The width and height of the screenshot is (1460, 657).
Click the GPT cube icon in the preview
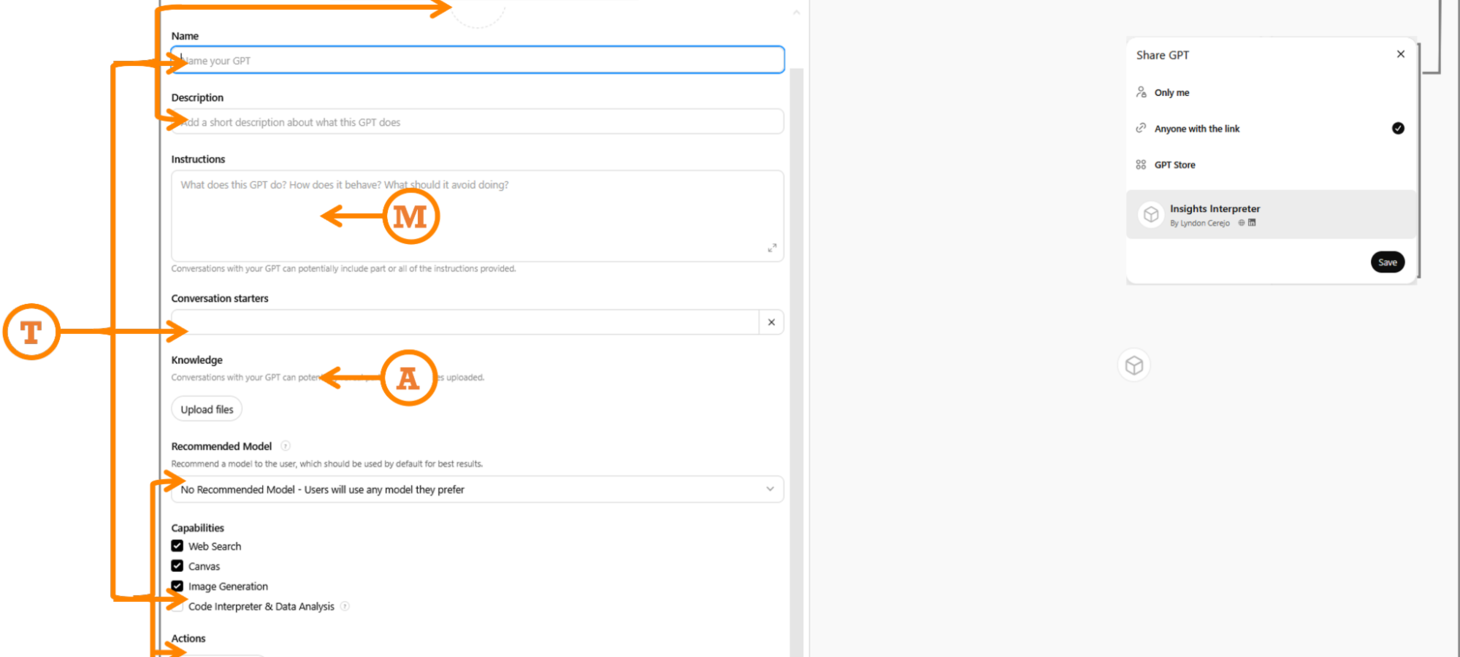pos(1134,365)
